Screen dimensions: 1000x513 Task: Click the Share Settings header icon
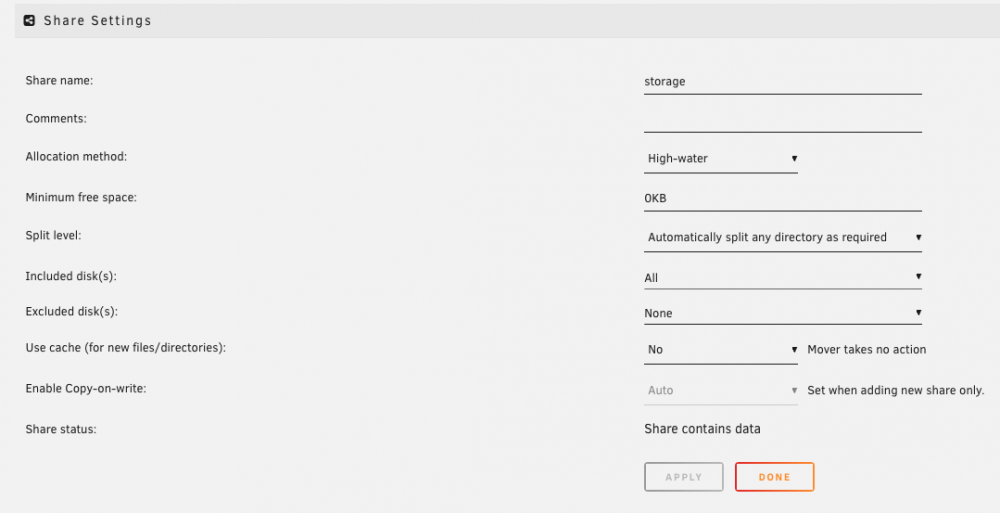(x=29, y=20)
